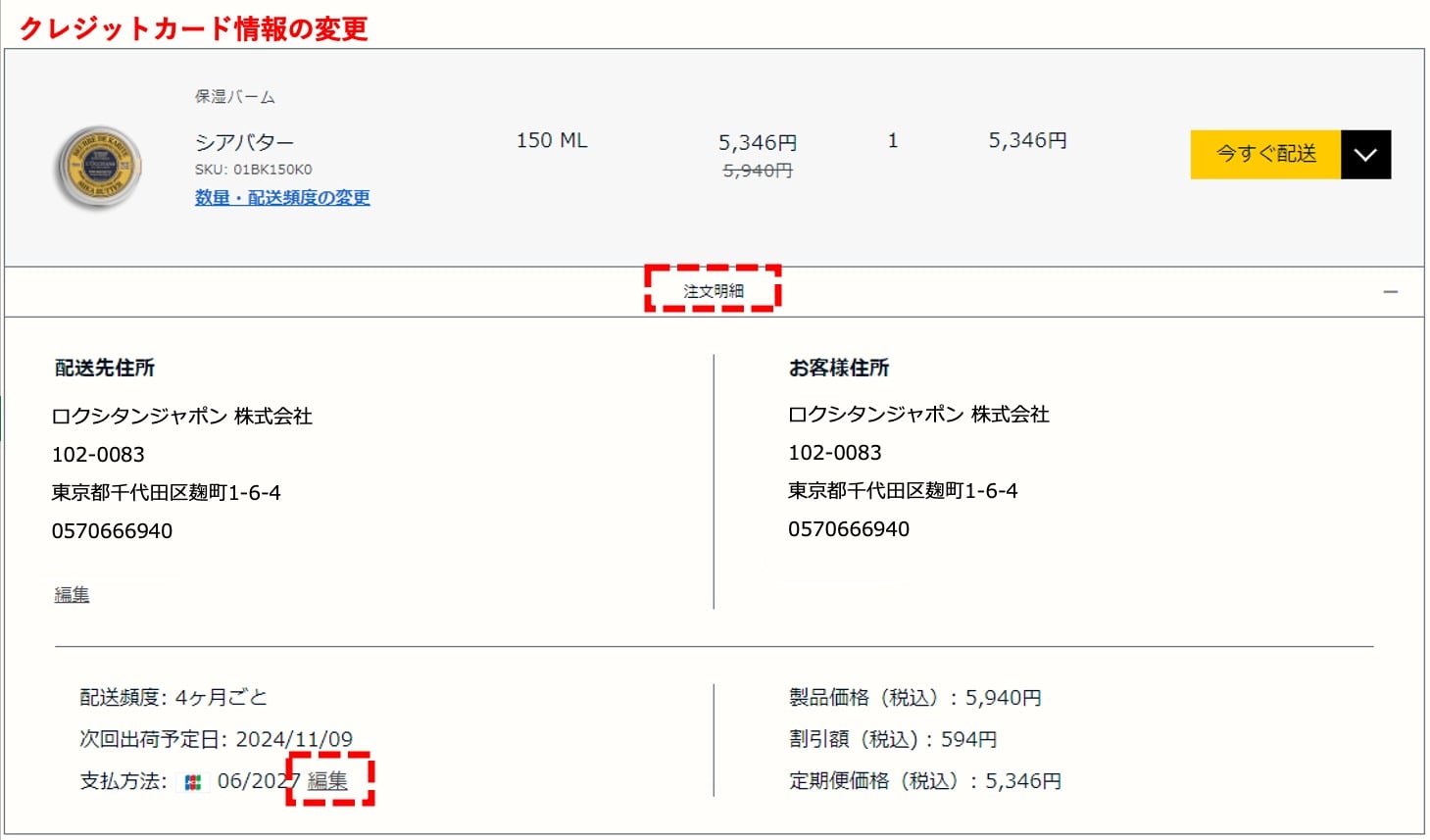Click the 150 ML size value

(552, 140)
